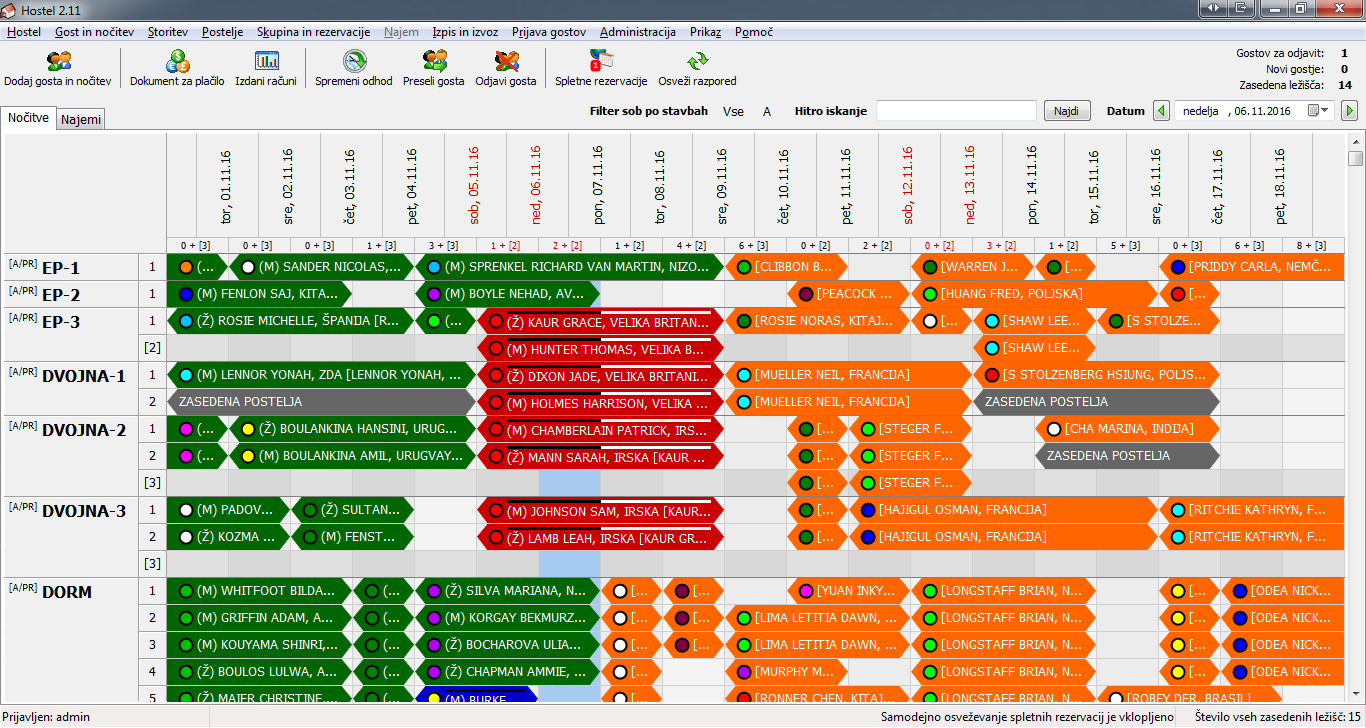Image resolution: width=1366 pixels, height=728 pixels.
Task: Open the date picker calendar dropdown
Action: coord(1325,111)
